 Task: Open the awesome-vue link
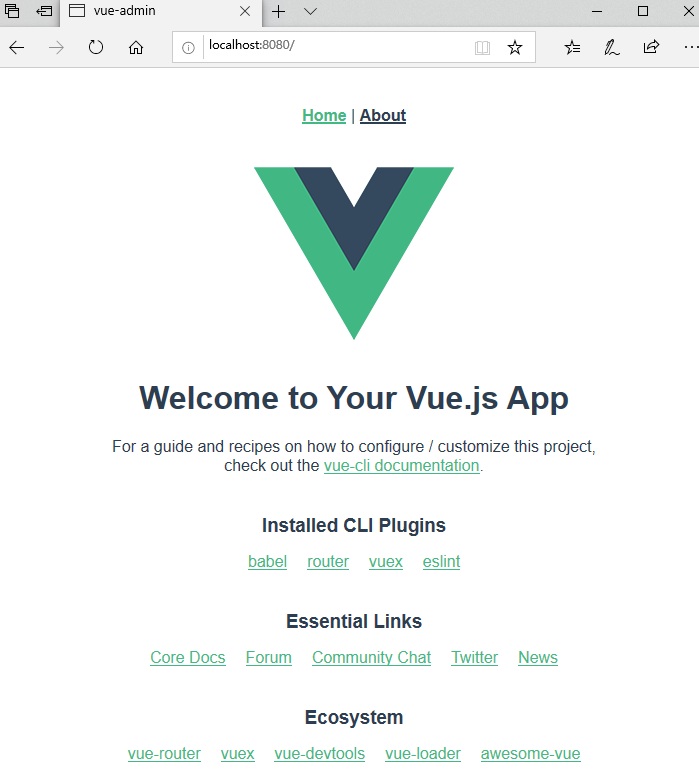click(531, 754)
